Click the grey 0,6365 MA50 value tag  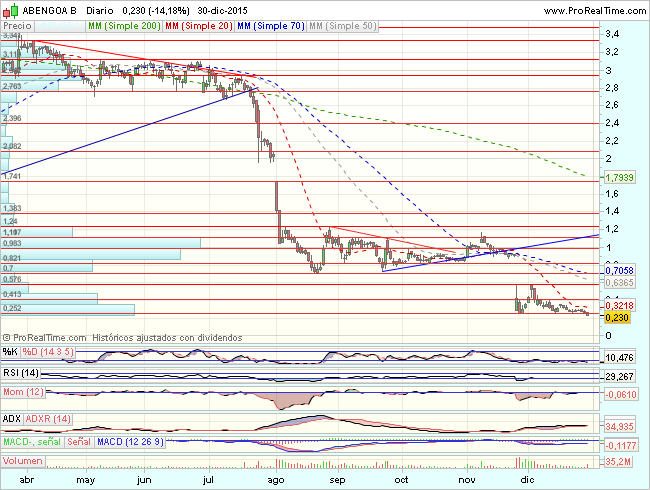(x=619, y=283)
